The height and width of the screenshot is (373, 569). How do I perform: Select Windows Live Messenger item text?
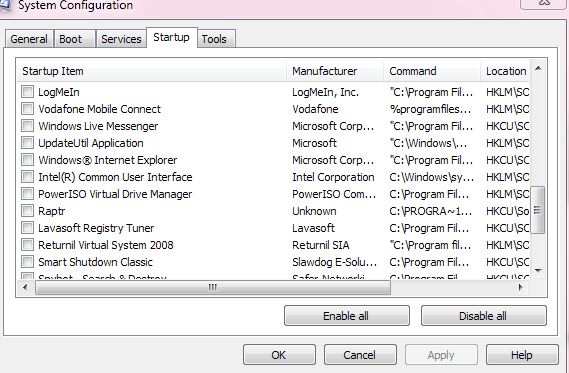(98, 126)
